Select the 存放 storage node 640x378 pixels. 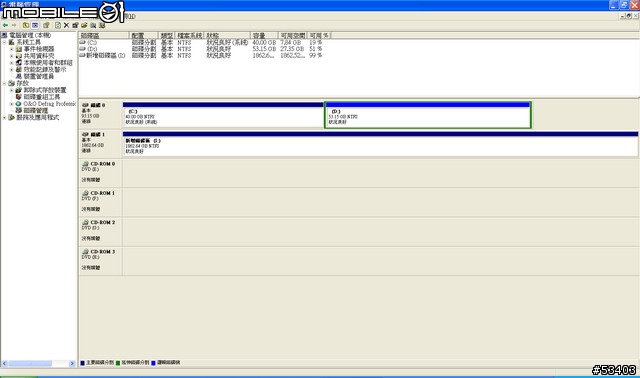[x=23, y=83]
